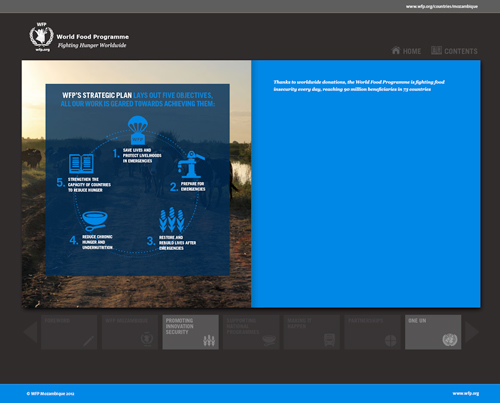Click the WFP logo emblem
The height and width of the screenshot is (403, 500).
click(41, 37)
